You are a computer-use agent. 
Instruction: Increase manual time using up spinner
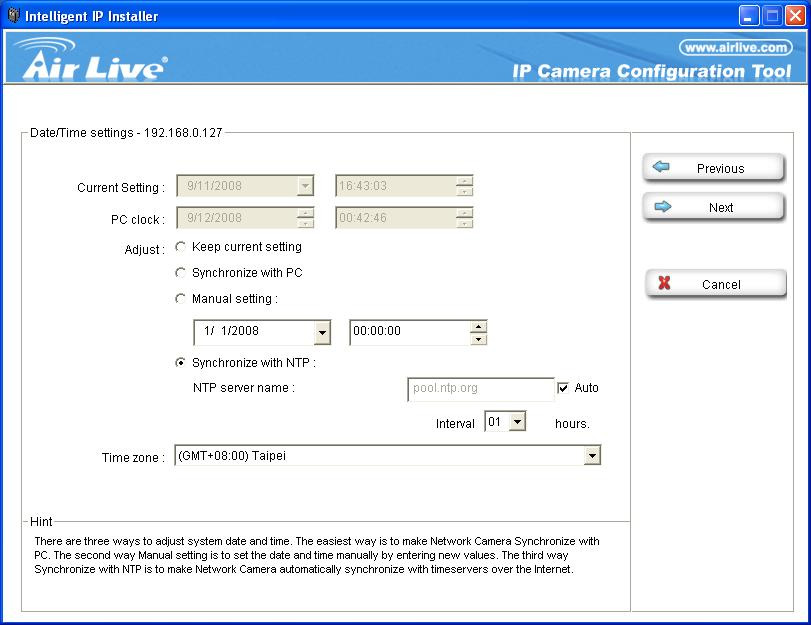point(479,326)
